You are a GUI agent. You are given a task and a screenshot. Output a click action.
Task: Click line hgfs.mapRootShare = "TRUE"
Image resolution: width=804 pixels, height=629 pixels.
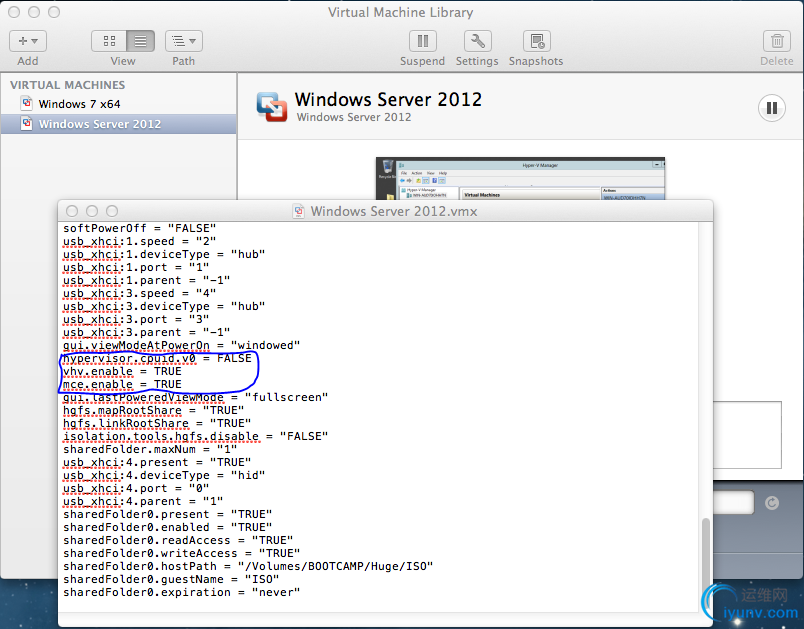[153, 411]
